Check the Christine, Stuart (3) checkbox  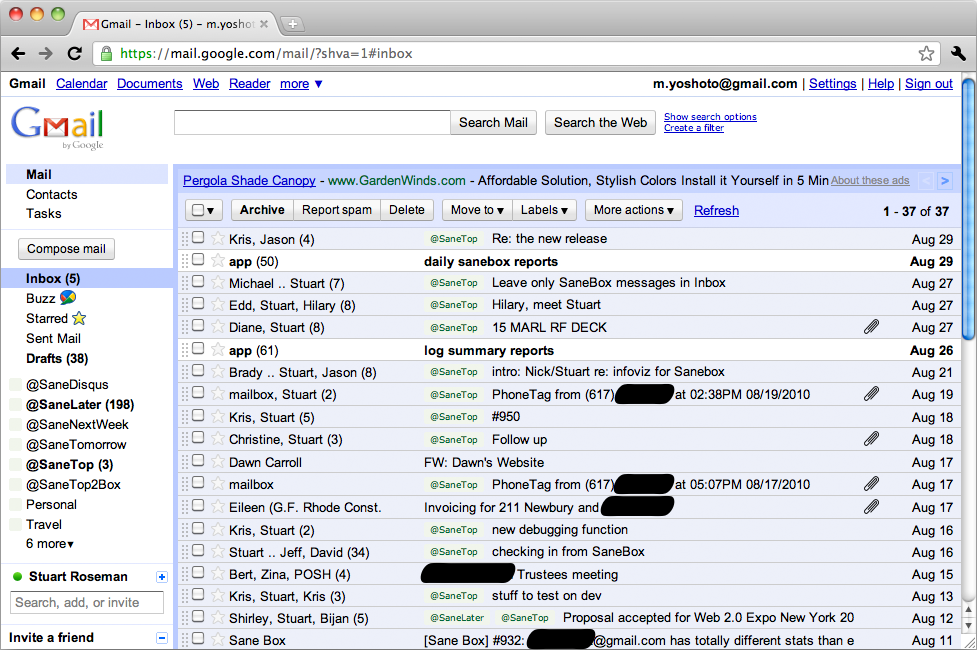pos(198,438)
